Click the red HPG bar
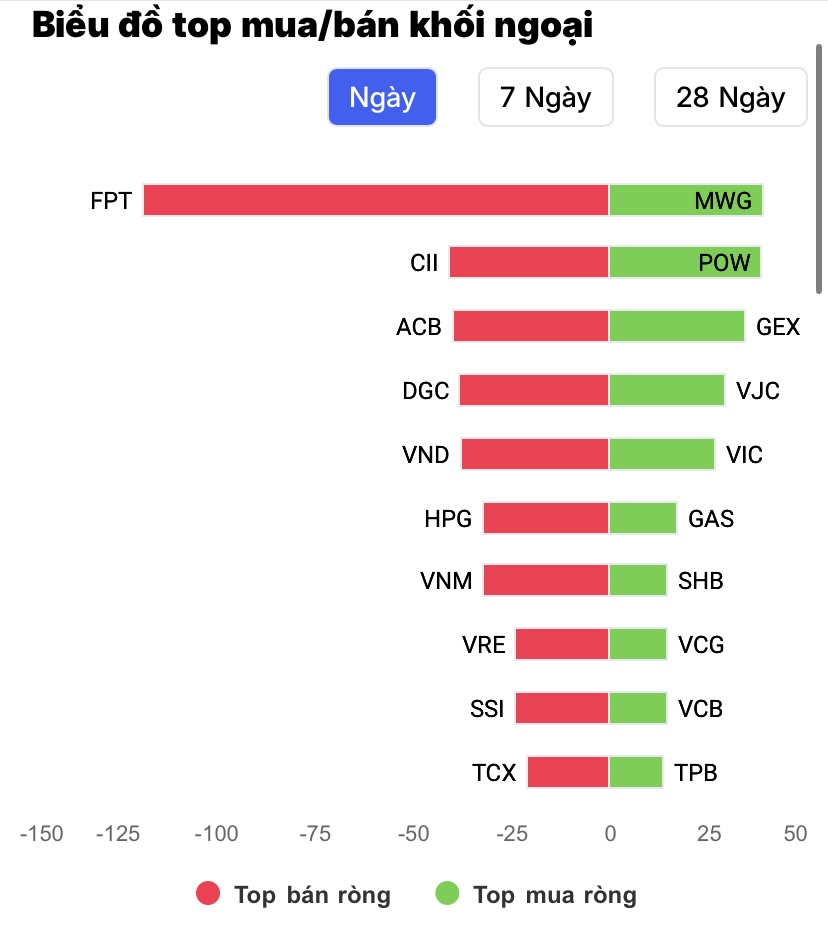The height and width of the screenshot is (937, 828). [546, 518]
